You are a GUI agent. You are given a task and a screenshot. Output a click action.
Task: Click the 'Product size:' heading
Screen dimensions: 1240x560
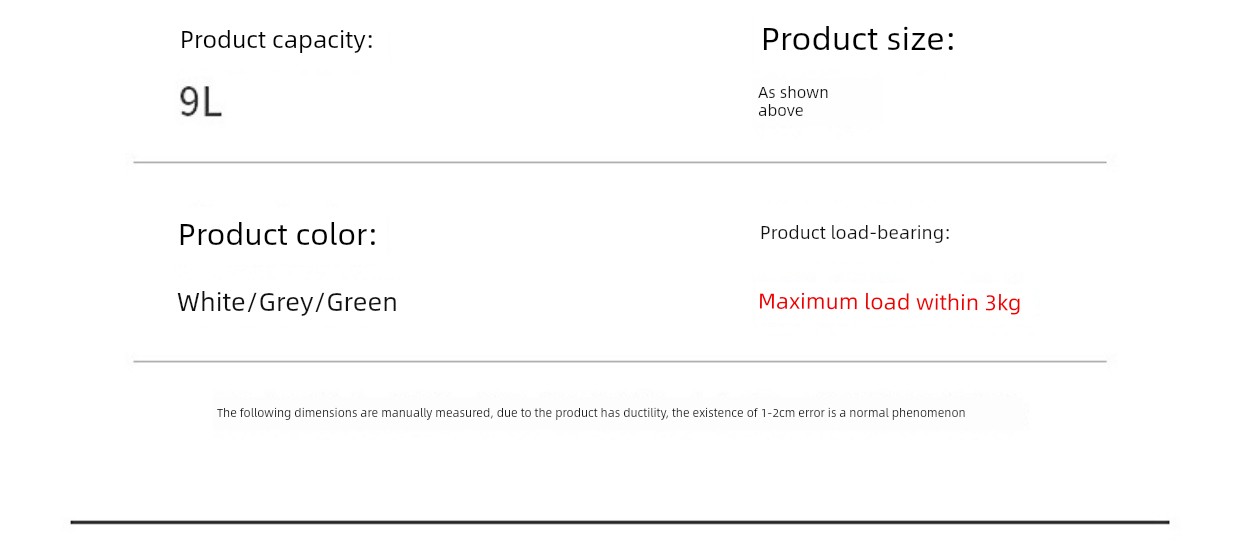[x=858, y=39]
